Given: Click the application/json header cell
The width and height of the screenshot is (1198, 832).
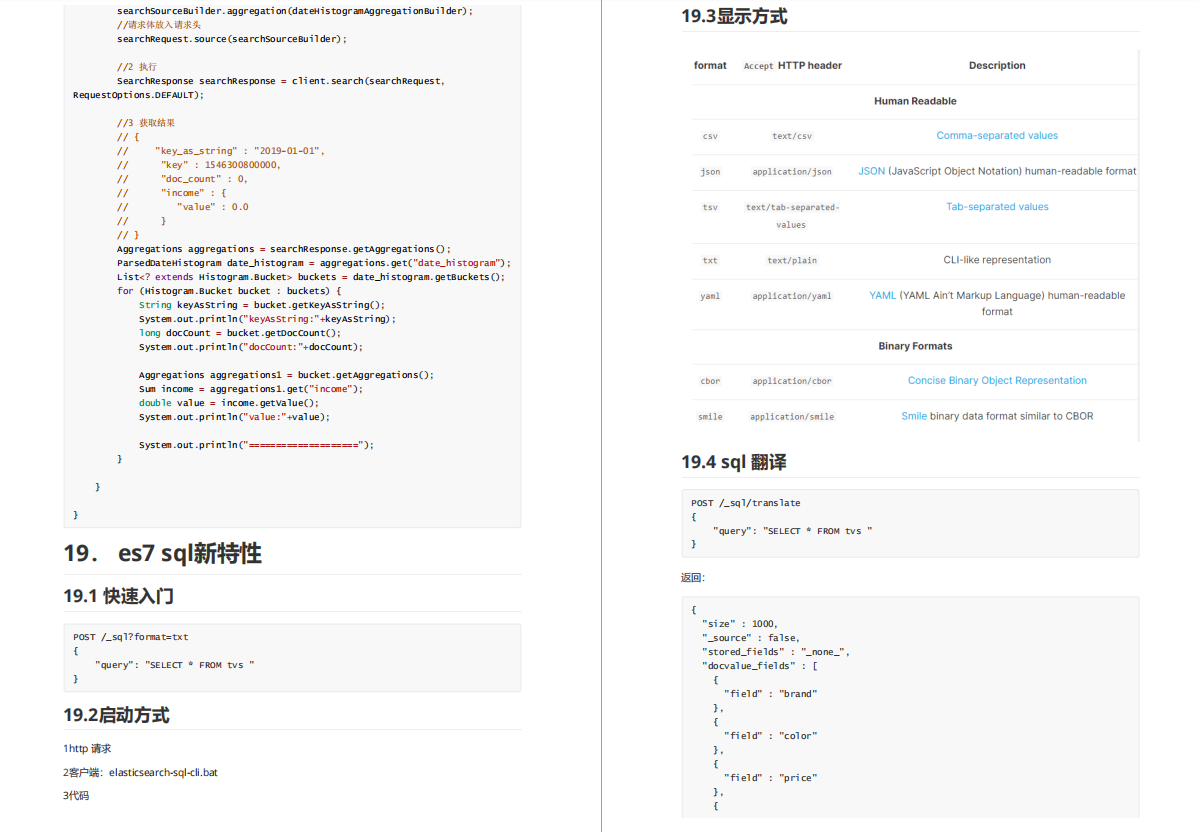Looking at the screenshot, I should [x=792, y=172].
